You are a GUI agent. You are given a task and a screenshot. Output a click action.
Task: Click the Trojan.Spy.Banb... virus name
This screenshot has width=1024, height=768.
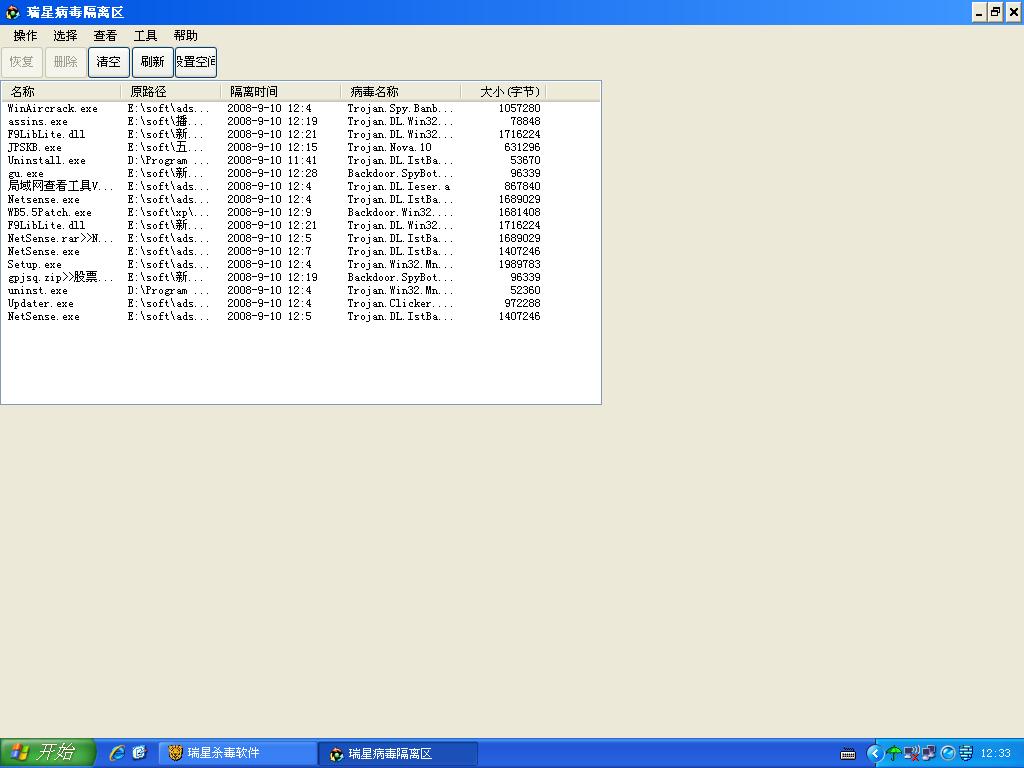400,108
